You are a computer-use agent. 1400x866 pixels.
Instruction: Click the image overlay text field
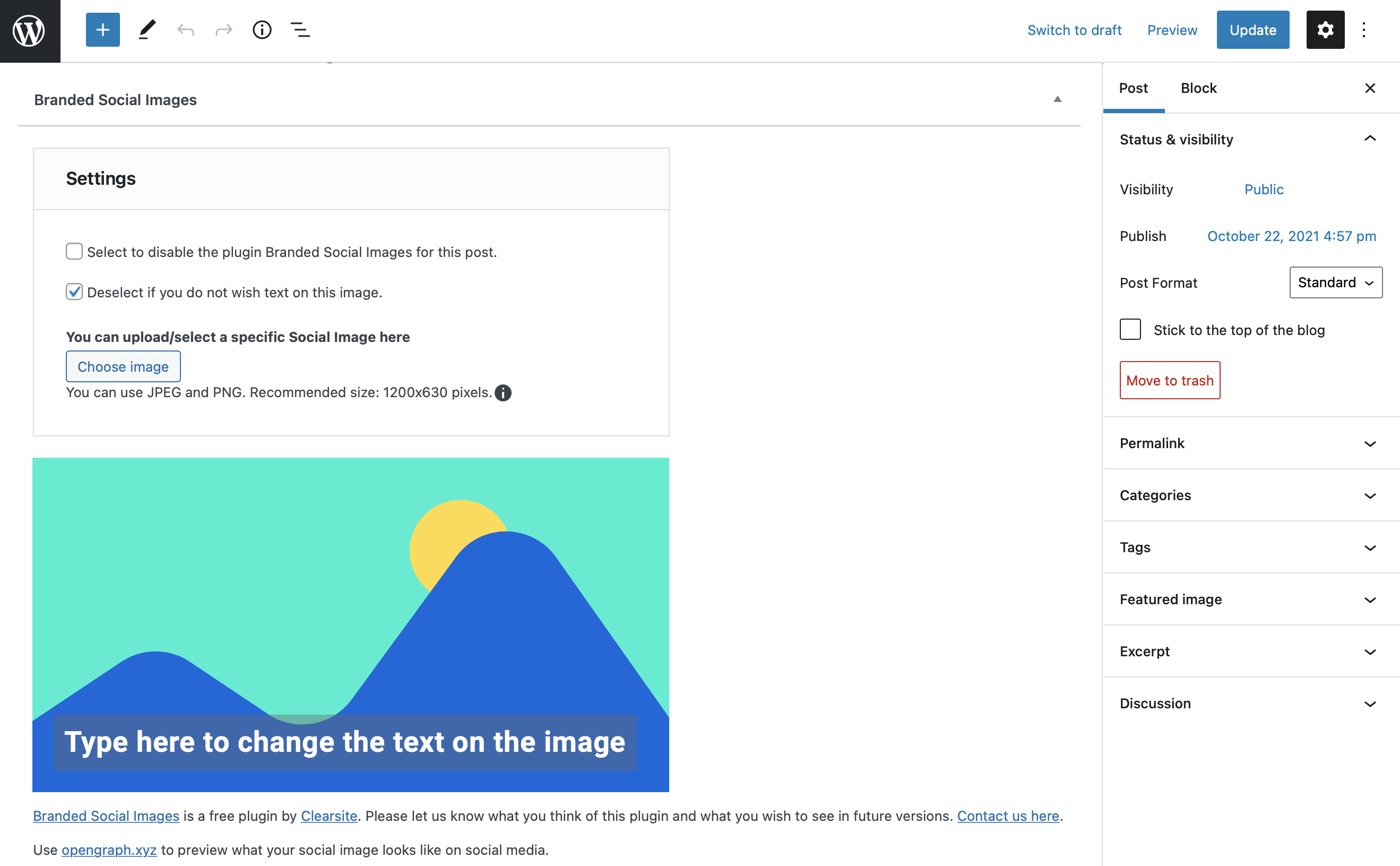pos(344,742)
